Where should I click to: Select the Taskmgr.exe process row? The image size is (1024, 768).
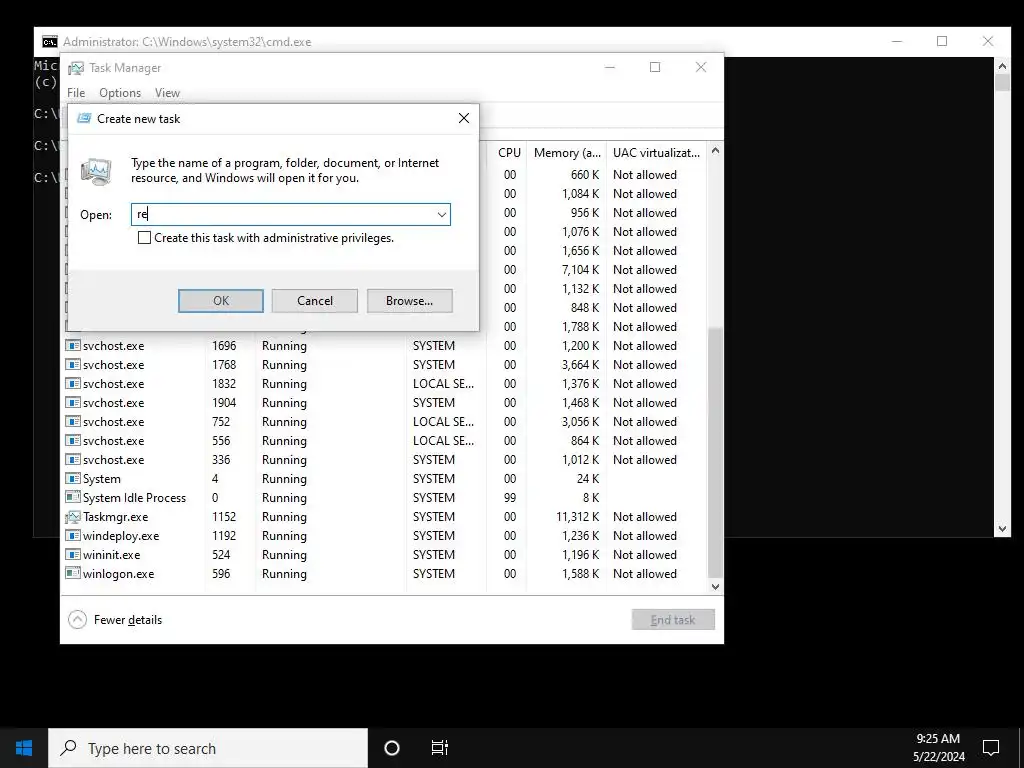point(385,517)
